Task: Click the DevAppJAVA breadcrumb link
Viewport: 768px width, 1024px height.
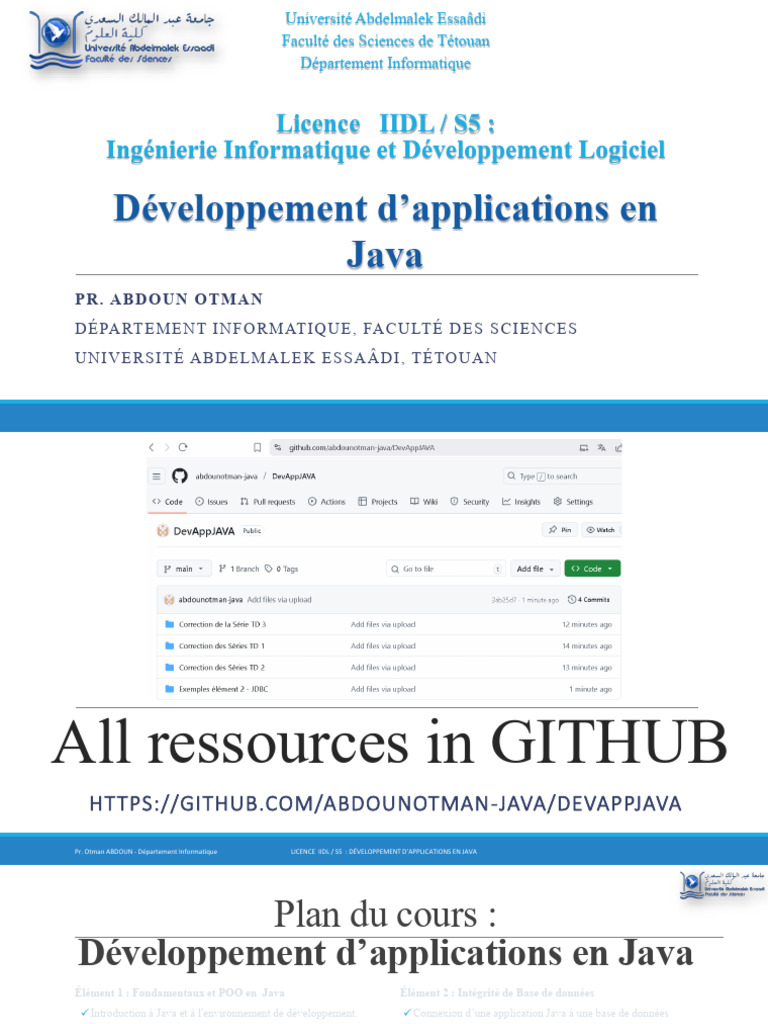Action: (x=294, y=476)
